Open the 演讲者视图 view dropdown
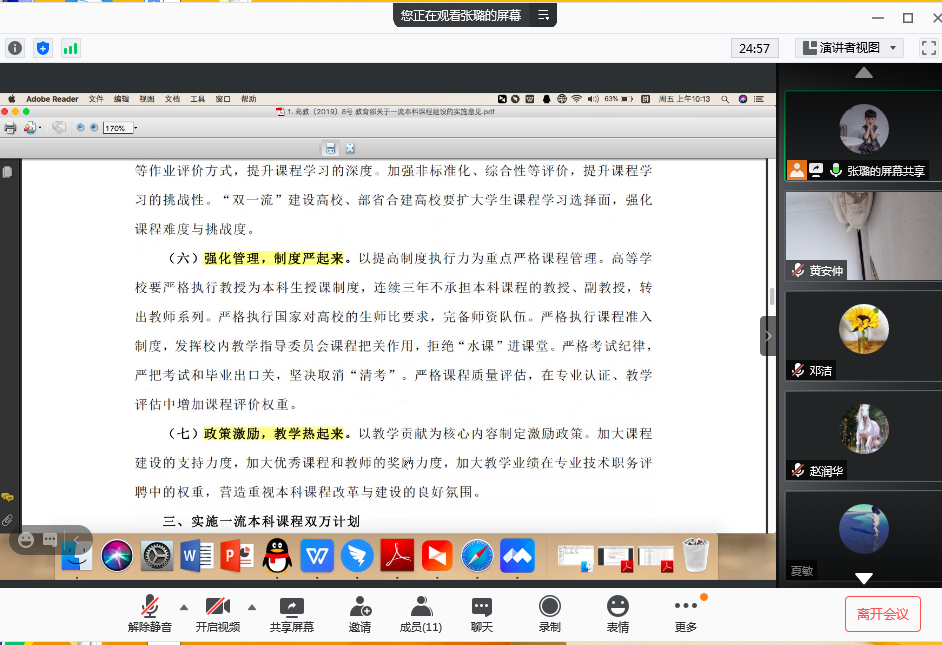The image size is (942, 645). pyautogui.click(x=850, y=48)
